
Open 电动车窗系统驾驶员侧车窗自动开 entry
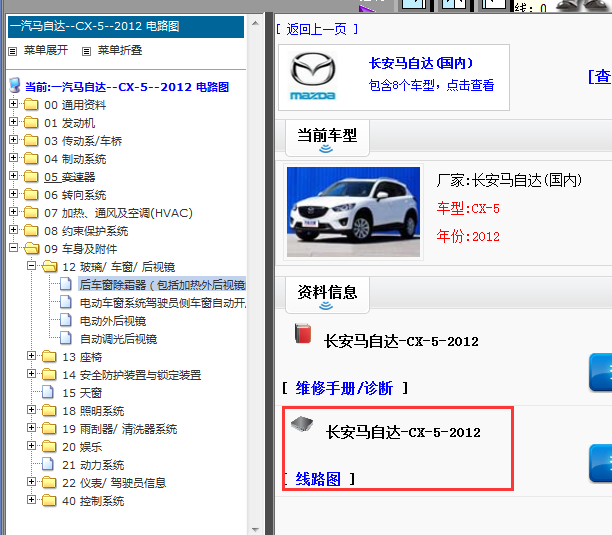click(x=163, y=303)
